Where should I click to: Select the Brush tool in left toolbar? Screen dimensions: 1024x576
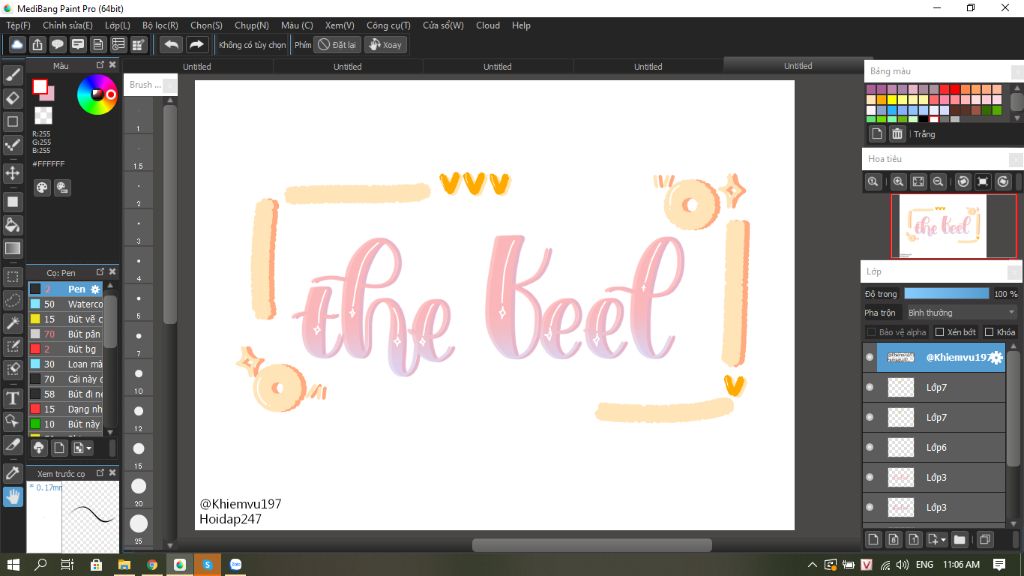[12, 75]
